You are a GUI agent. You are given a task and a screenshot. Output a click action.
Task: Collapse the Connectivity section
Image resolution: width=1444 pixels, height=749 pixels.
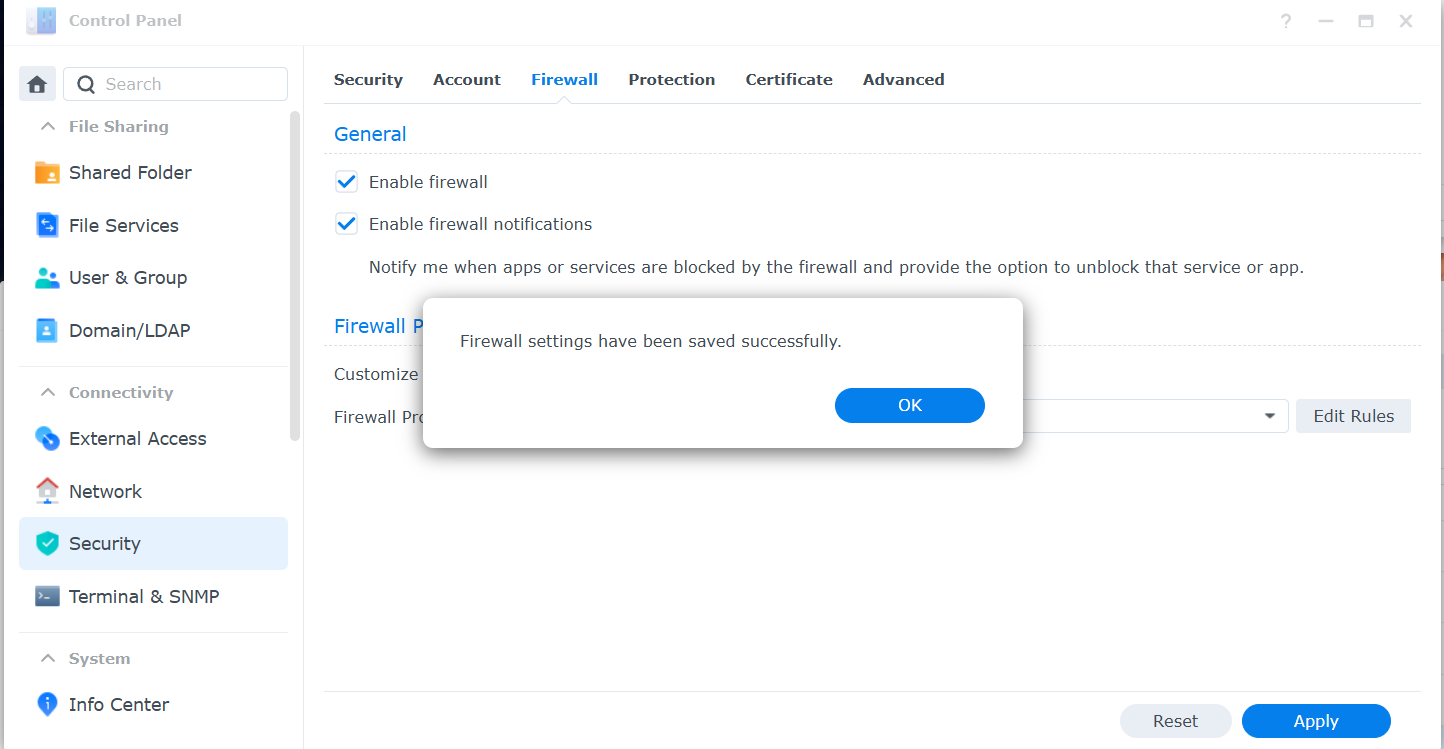47,392
